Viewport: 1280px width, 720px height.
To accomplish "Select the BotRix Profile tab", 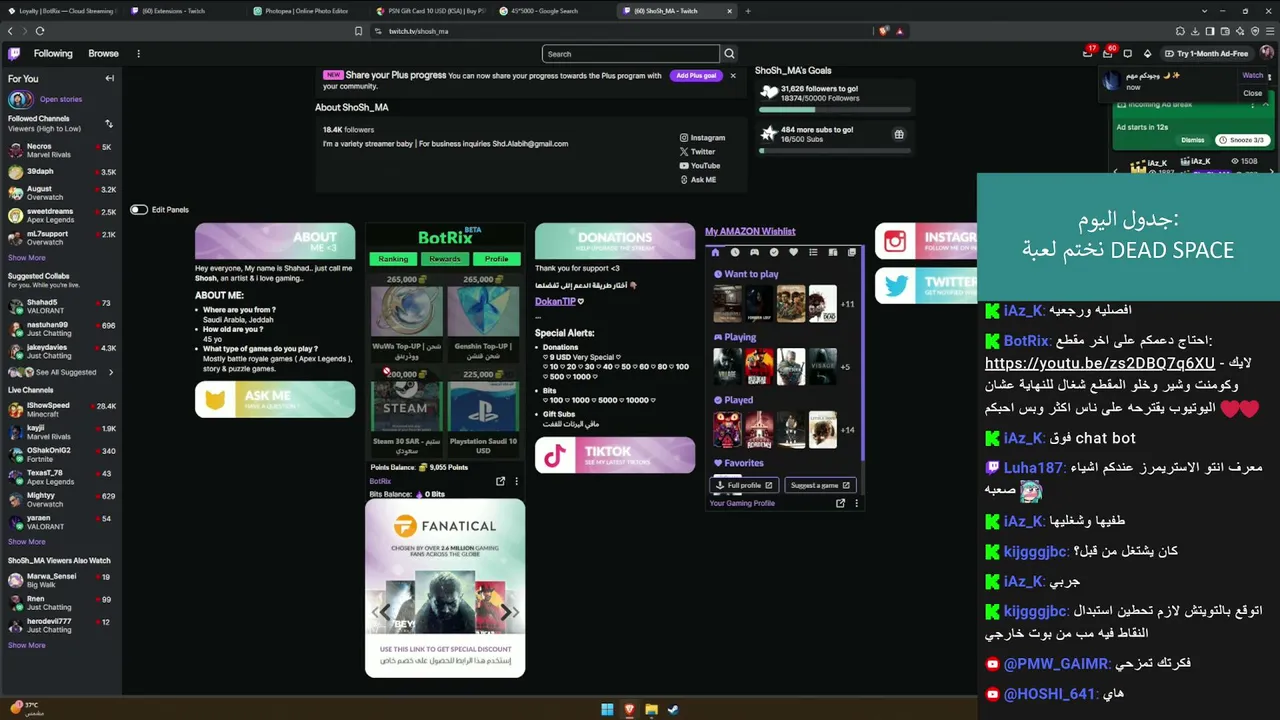I will (x=497, y=259).
